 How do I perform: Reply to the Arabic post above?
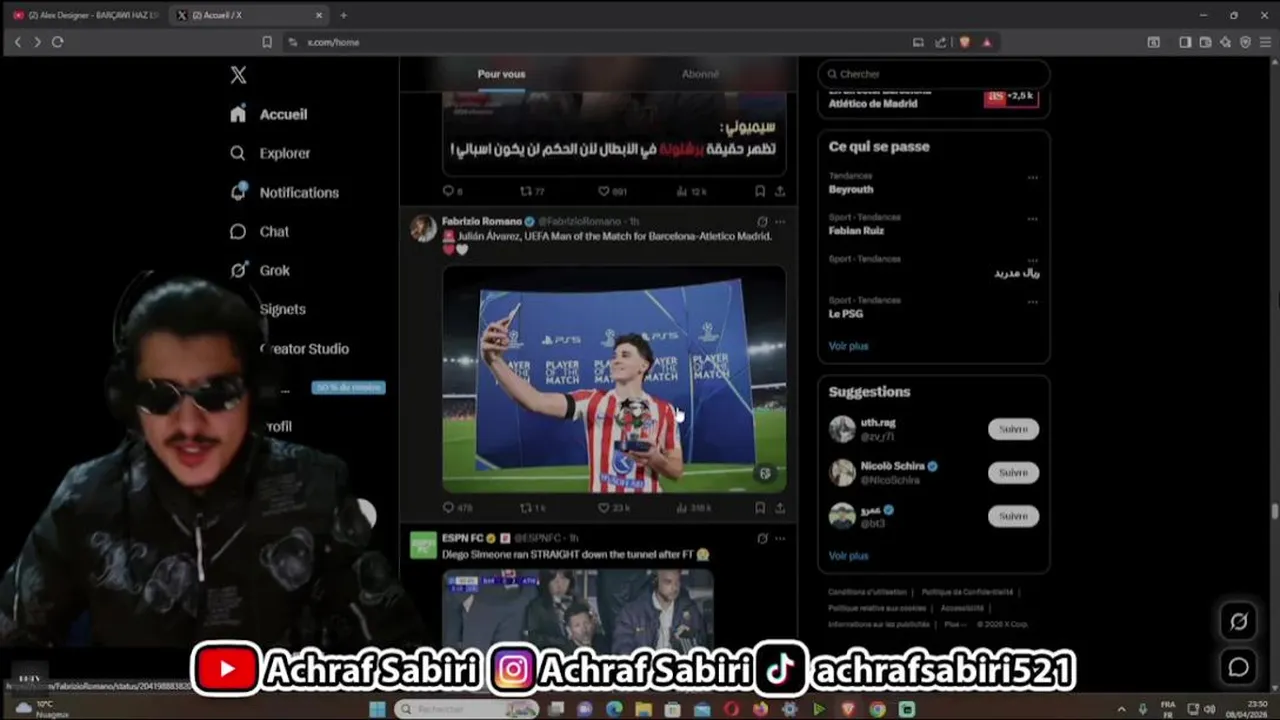click(453, 191)
